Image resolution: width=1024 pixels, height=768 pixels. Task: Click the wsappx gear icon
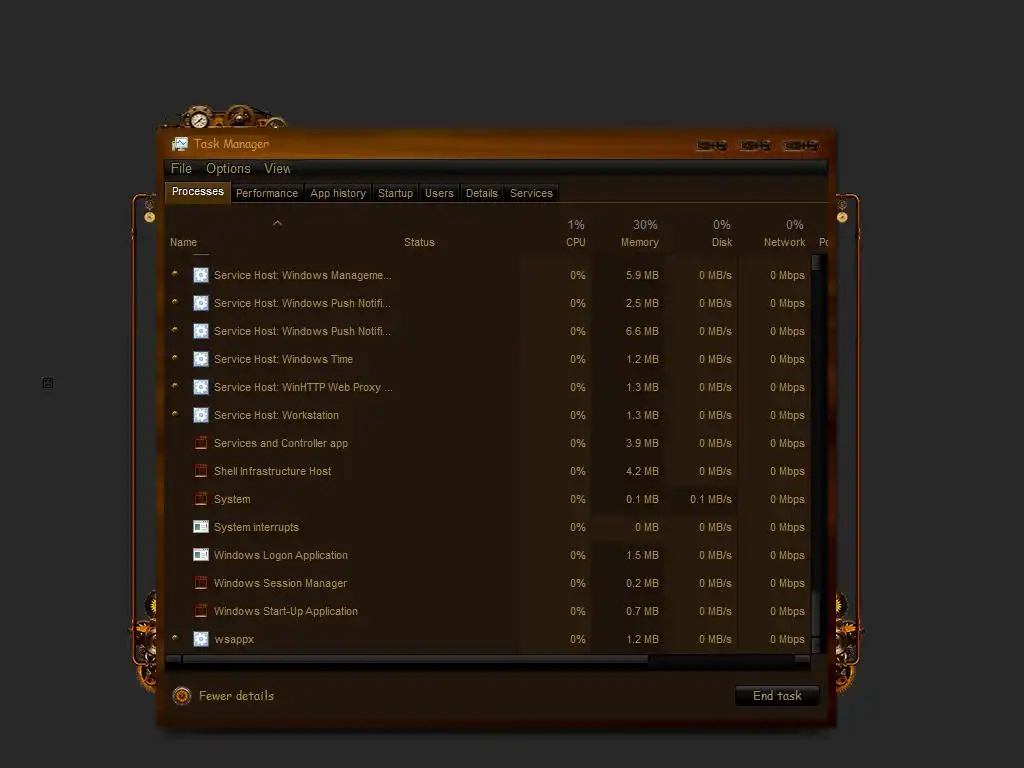[x=200, y=639]
